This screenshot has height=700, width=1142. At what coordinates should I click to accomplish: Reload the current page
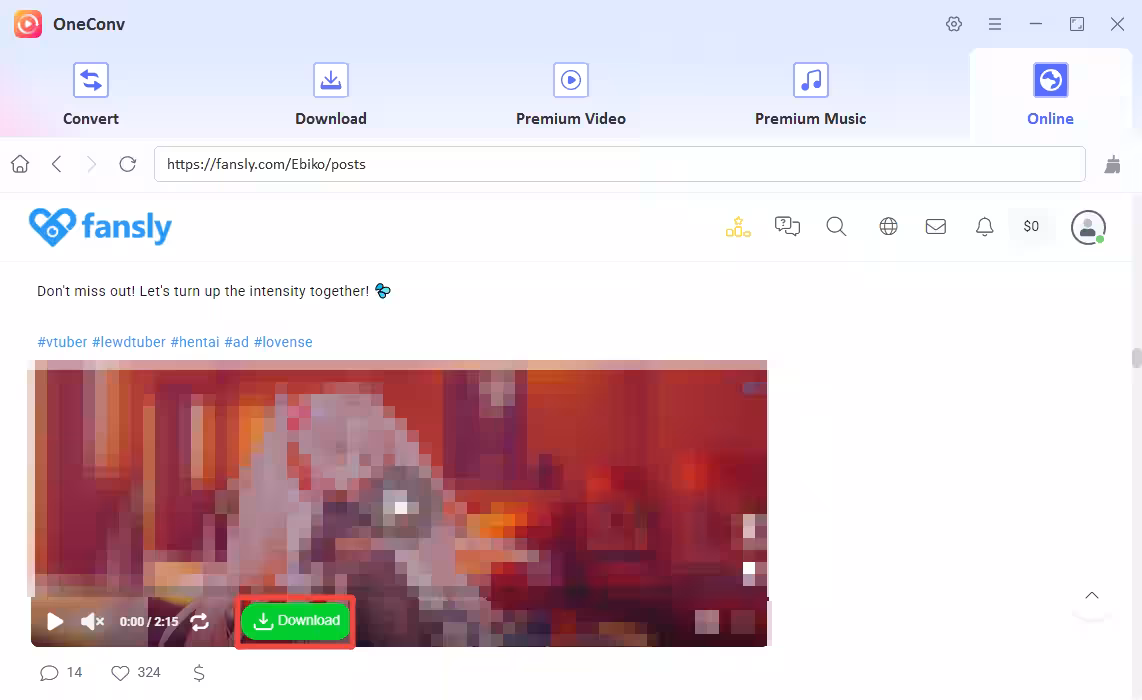[127, 164]
